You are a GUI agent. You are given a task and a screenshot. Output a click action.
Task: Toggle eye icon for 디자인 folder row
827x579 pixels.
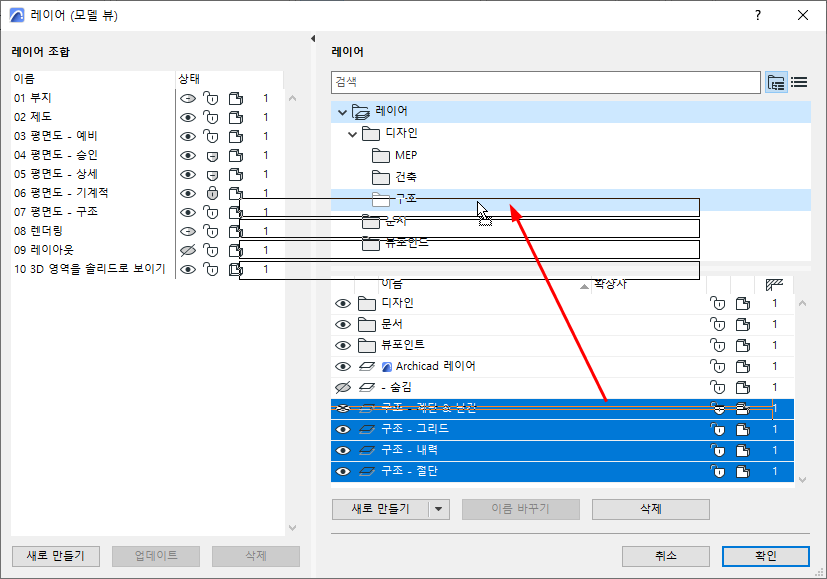pos(343,304)
